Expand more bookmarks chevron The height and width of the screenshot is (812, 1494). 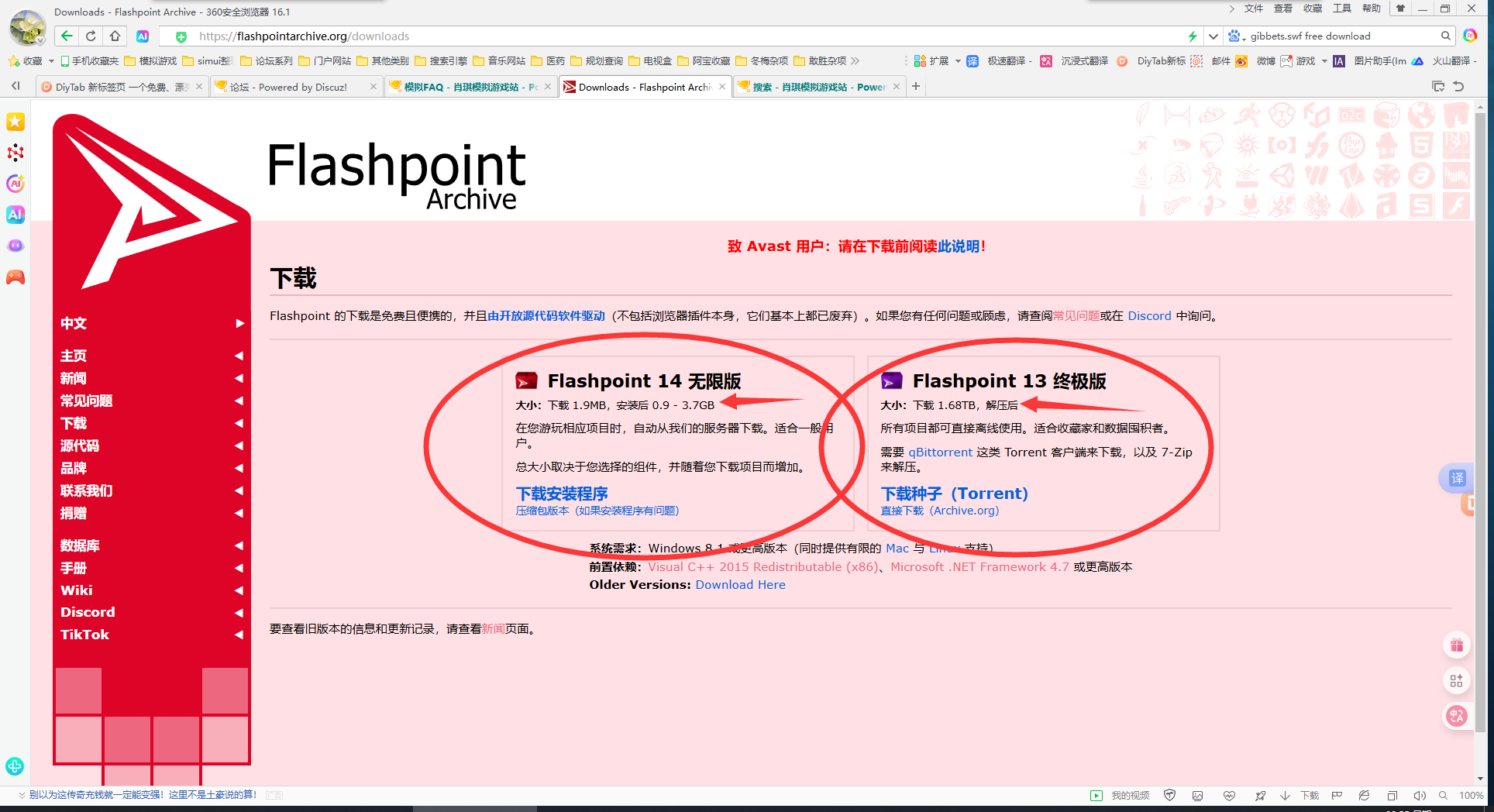(855, 60)
